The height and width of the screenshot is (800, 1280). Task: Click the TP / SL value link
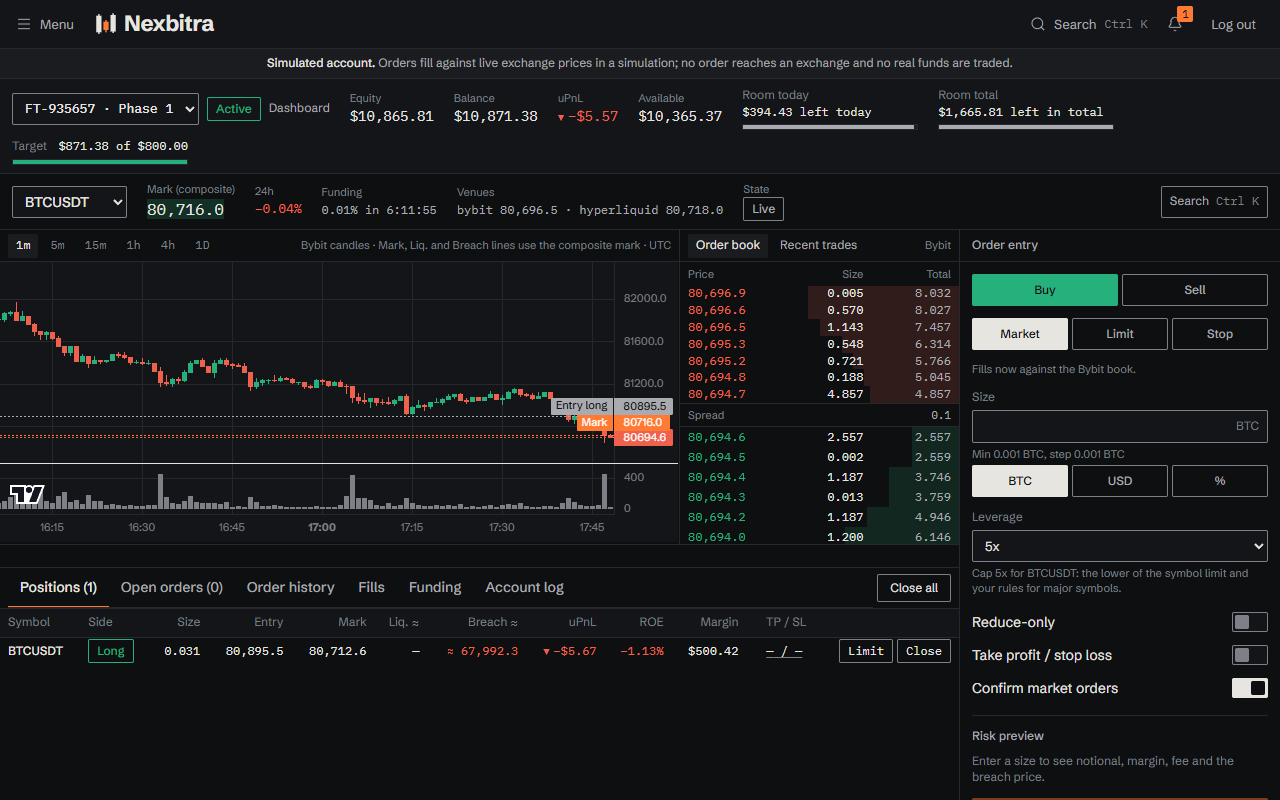point(784,651)
